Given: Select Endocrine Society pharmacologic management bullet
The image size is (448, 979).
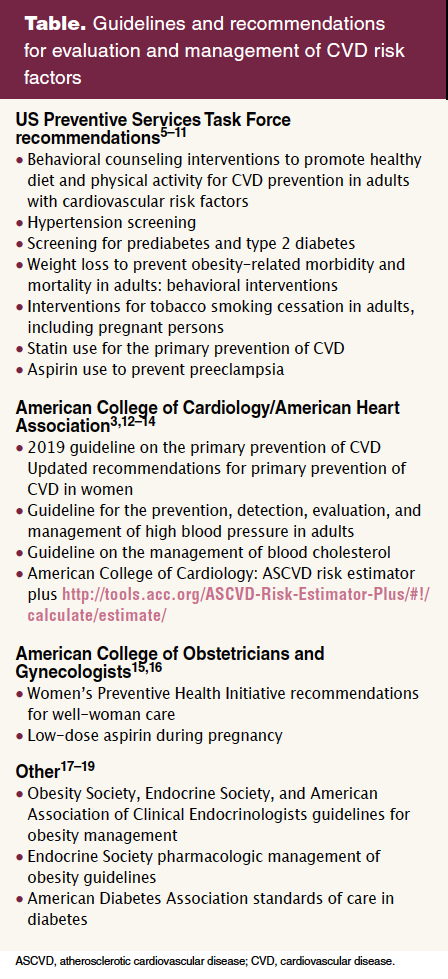Looking at the screenshot, I should point(203,866).
